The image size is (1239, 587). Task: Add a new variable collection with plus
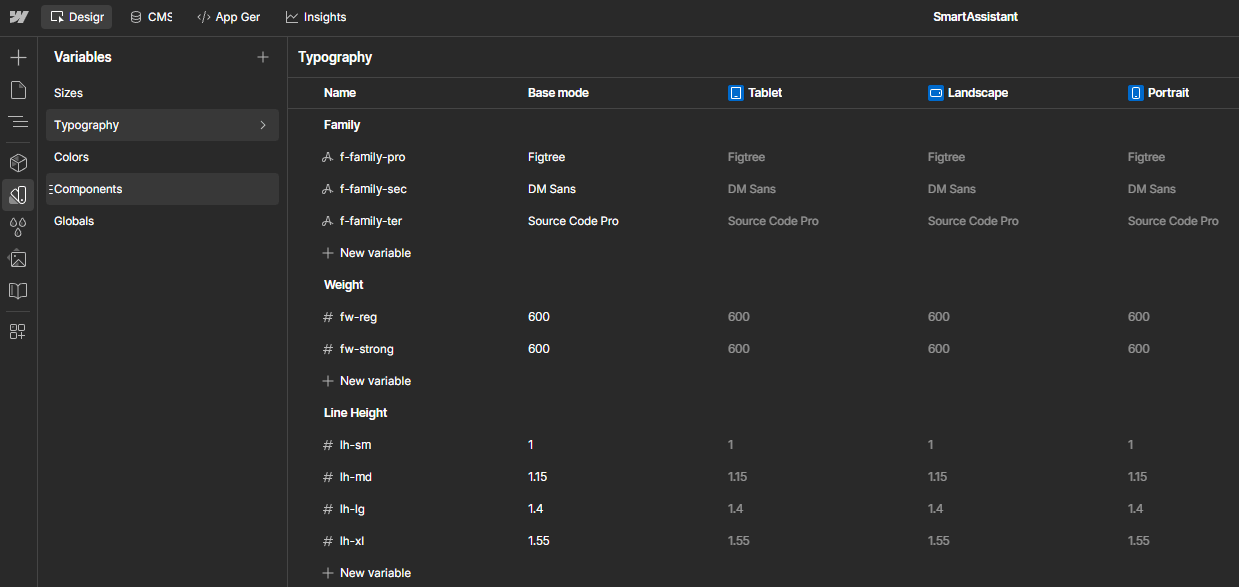(263, 57)
